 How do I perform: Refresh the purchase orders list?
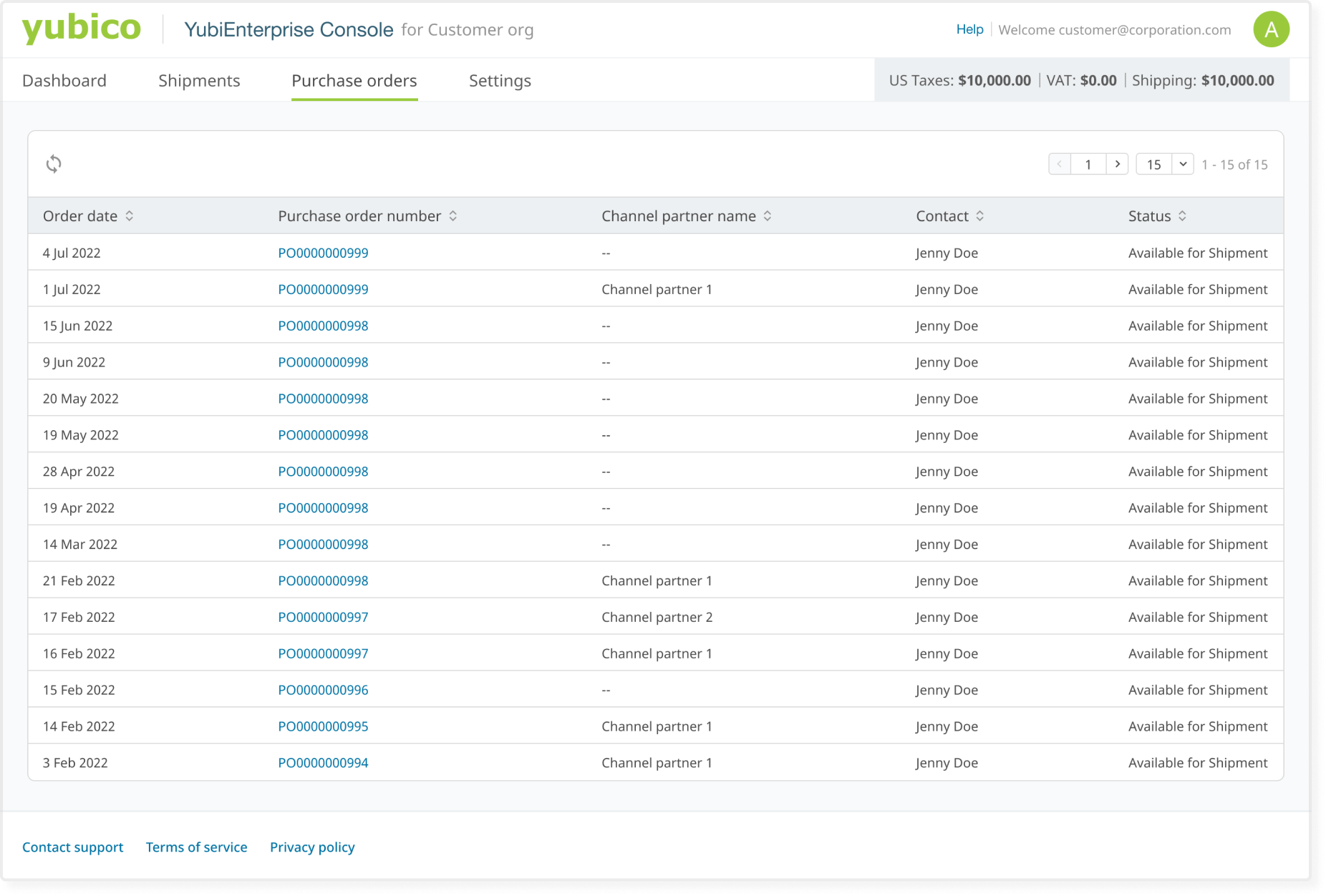coord(54,164)
